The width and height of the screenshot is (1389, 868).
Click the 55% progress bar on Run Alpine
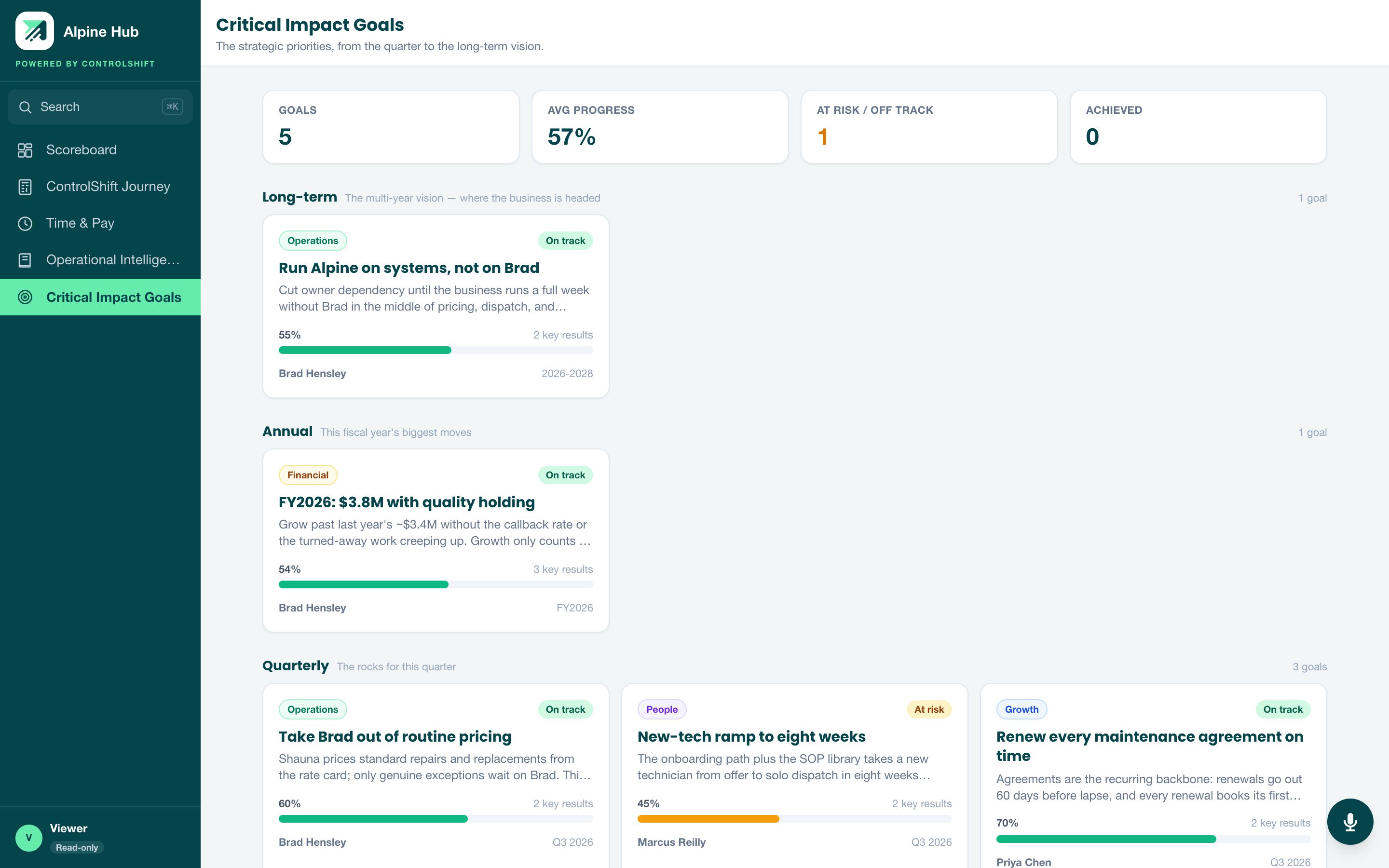pyautogui.click(x=436, y=350)
